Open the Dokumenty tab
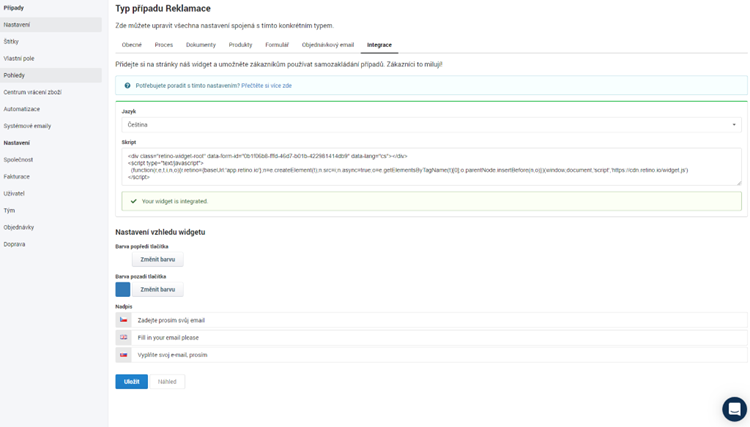Viewport: 750px width, 427px height. [x=201, y=45]
